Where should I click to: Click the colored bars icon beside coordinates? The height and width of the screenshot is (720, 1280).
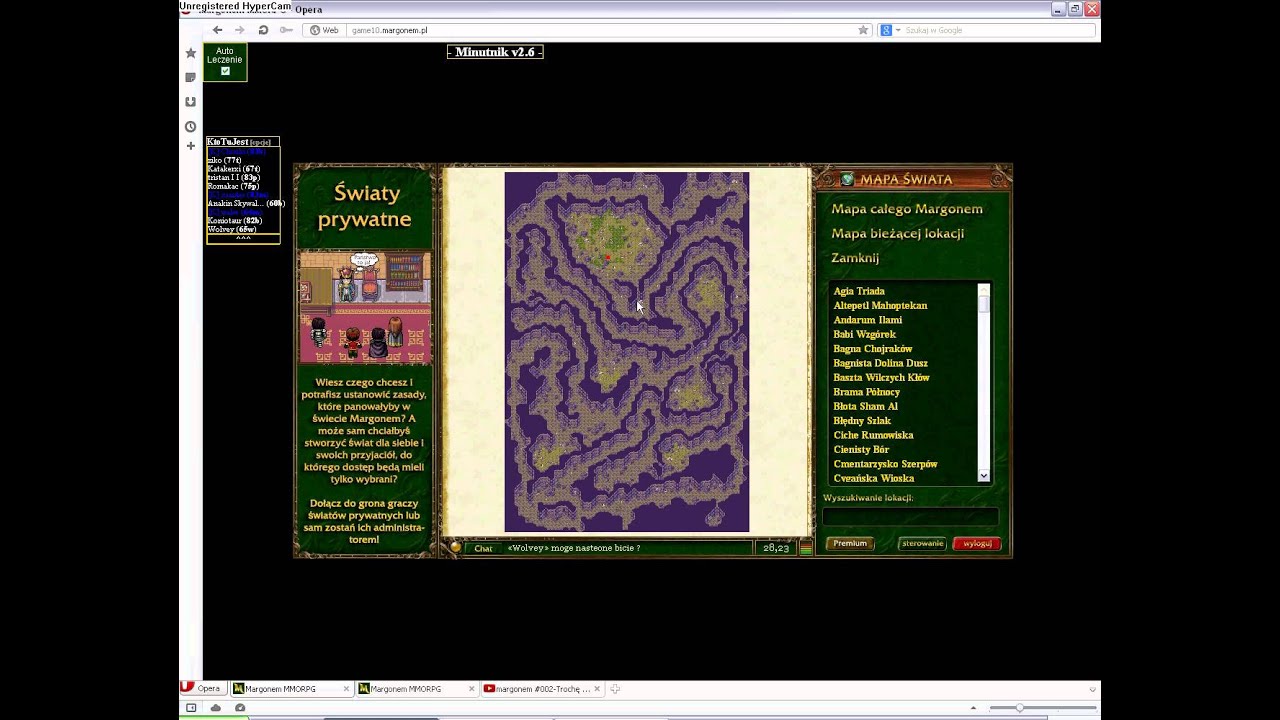click(806, 548)
